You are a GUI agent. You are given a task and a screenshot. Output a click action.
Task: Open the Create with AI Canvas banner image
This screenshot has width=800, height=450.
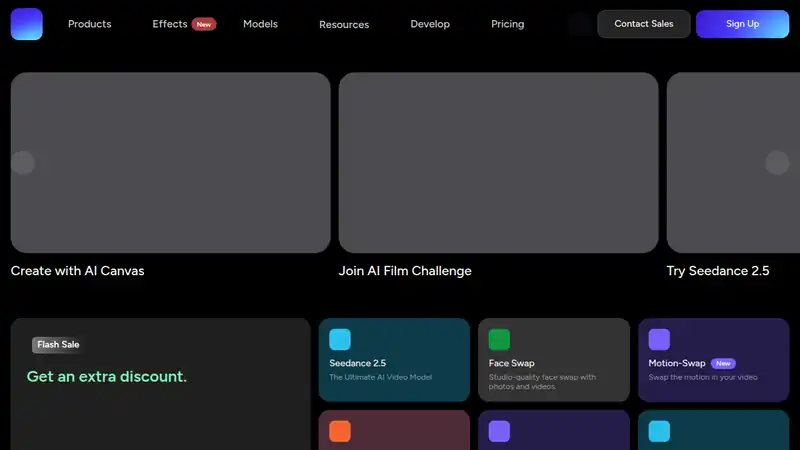[170, 162]
